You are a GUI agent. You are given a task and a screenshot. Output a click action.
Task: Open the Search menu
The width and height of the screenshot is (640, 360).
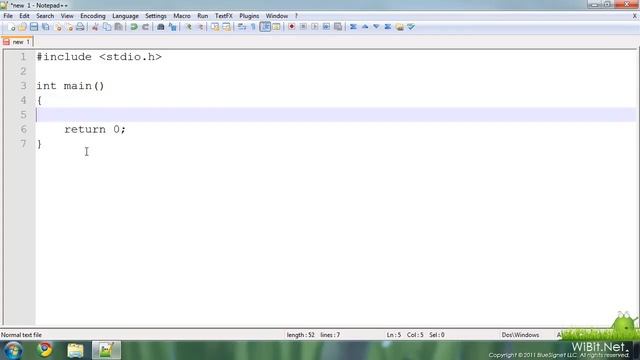pyautogui.click(x=45, y=16)
